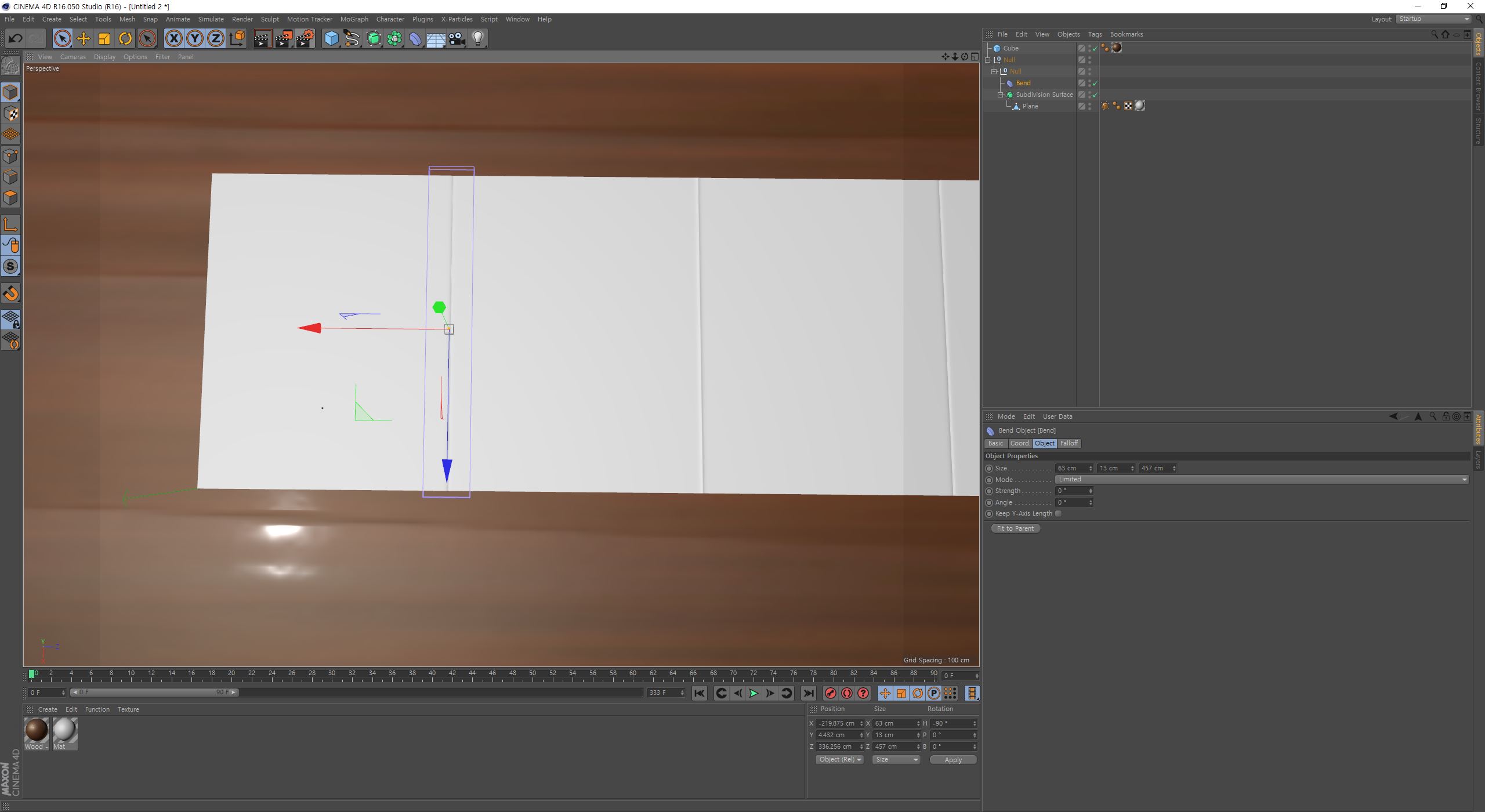
Task: Toggle Keep Y-Axis Length checkbox
Action: [x=1058, y=513]
